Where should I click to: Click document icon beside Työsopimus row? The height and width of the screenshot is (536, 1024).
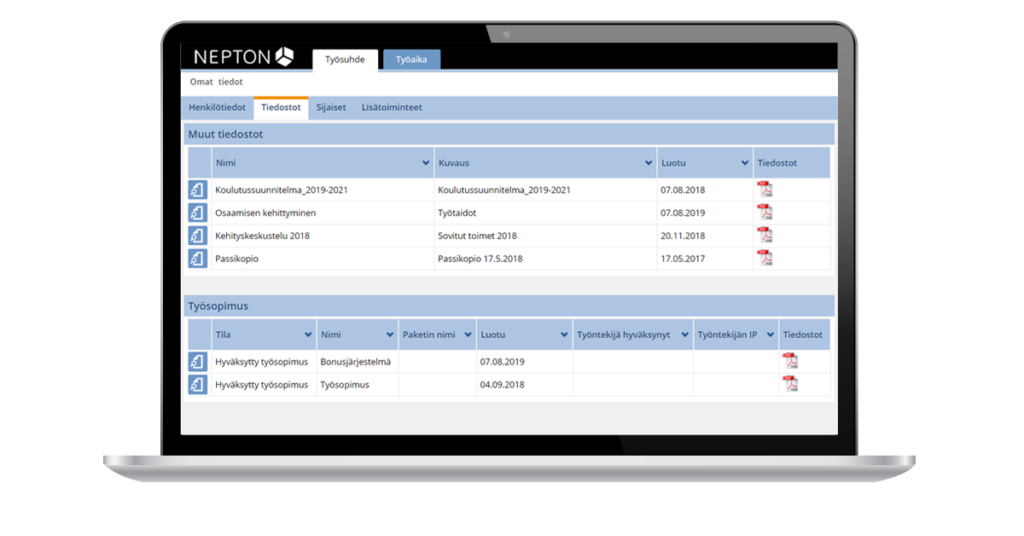198,385
